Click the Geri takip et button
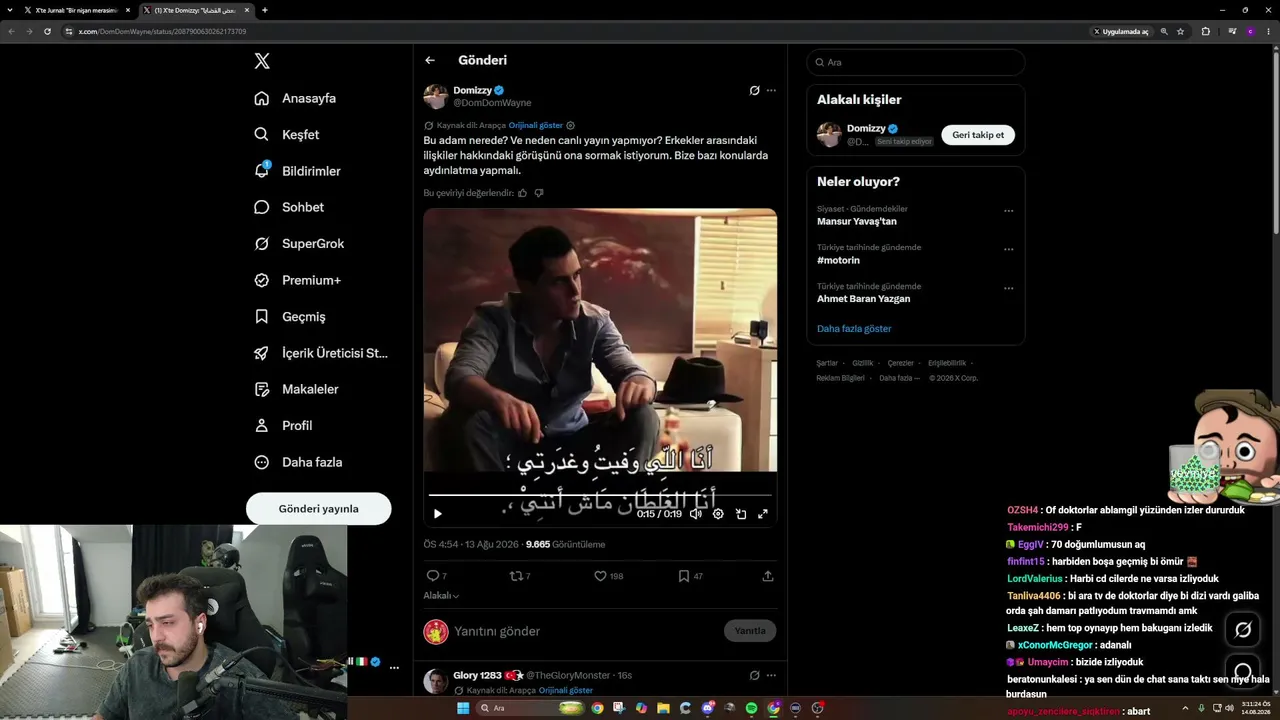The height and width of the screenshot is (720, 1280). [978, 135]
